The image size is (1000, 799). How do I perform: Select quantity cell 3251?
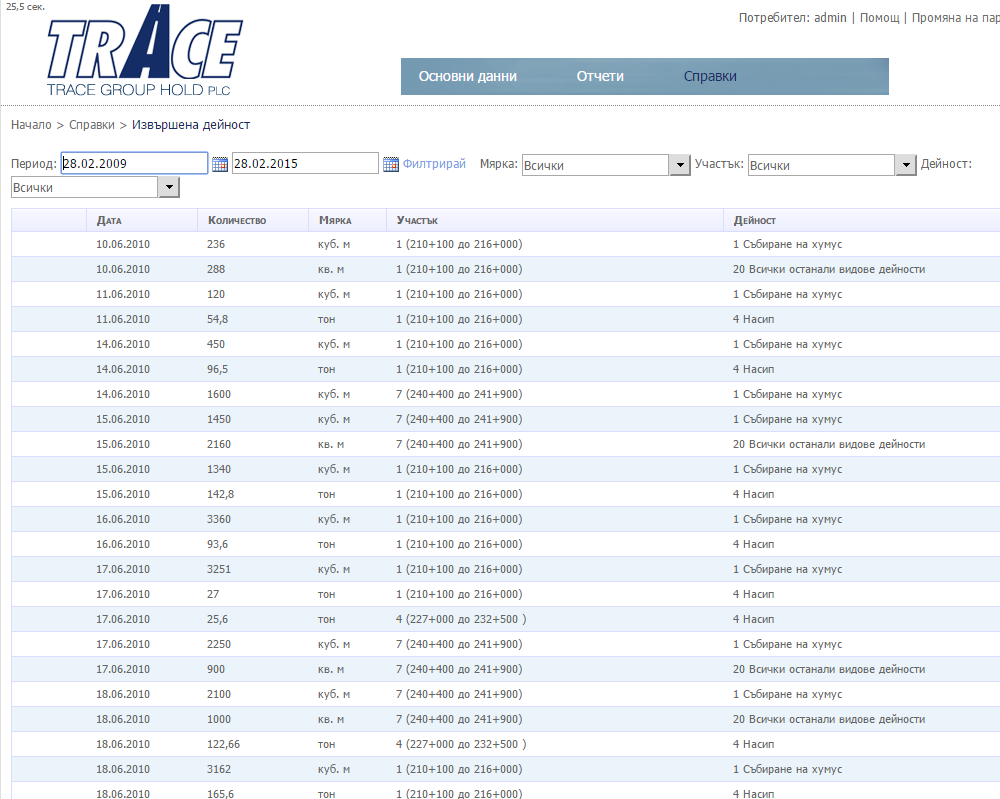[x=219, y=569]
